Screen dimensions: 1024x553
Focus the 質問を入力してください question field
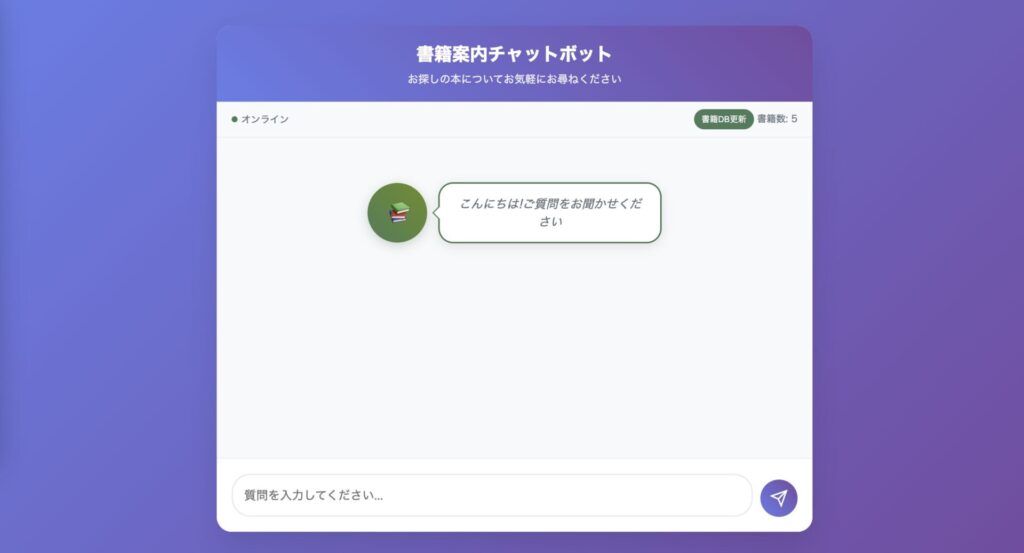click(492, 496)
